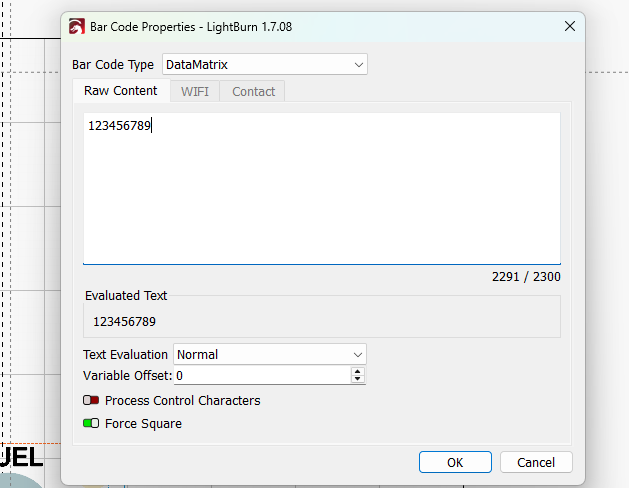Viewport: 629px width, 488px height.
Task: Increase Variable Offset with up arrow
Action: click(x=357, y=371)
